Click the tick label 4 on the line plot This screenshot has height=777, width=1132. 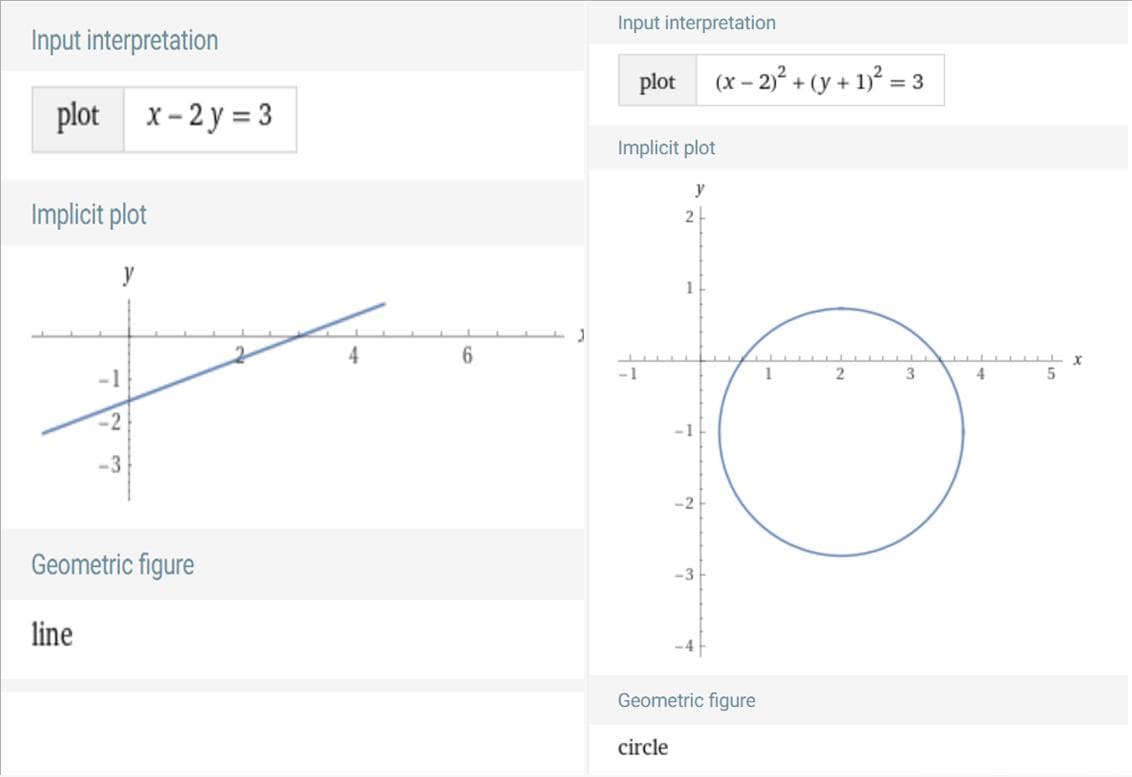pyautogui.click(x=353, y=355)
